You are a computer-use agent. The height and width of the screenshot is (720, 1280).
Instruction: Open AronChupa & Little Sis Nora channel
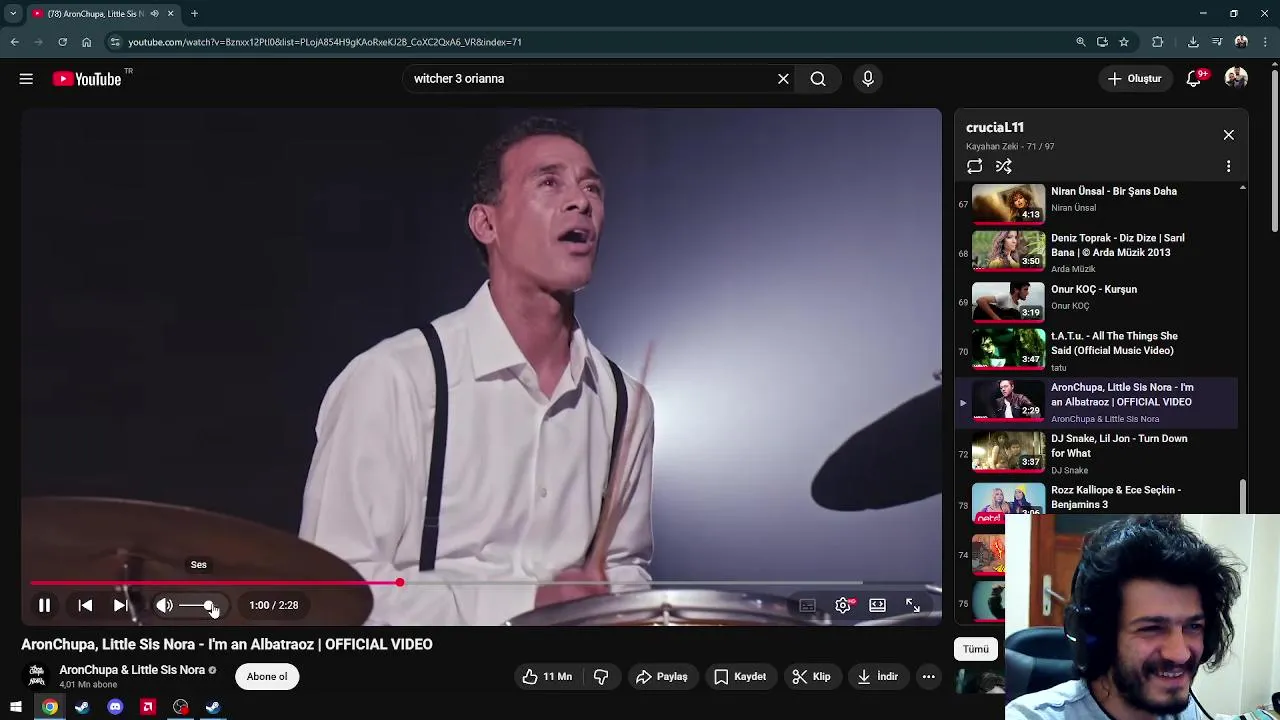pos(132,670)
